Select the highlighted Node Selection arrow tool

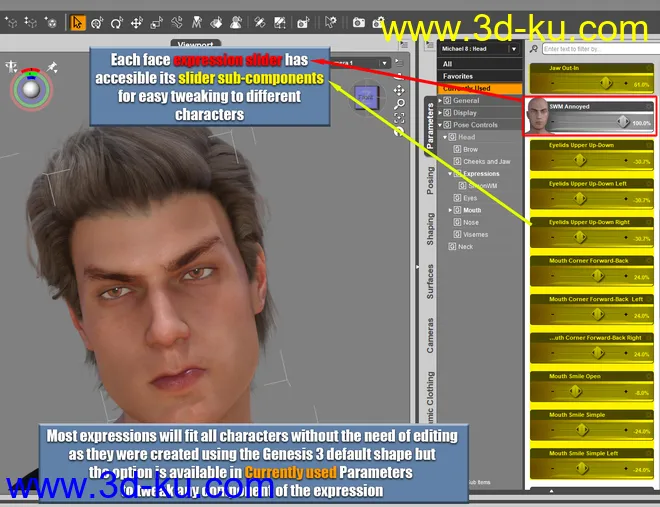click(x=77, y=21)
